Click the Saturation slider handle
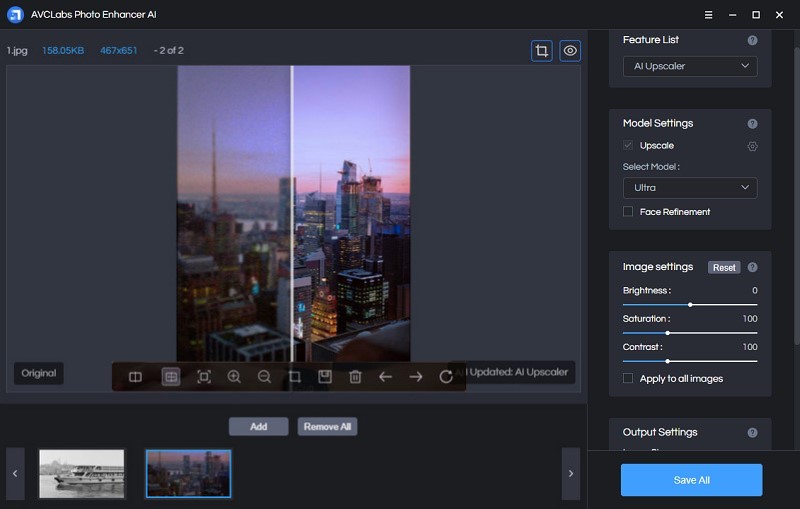800x509 pixels. (667, 332)
